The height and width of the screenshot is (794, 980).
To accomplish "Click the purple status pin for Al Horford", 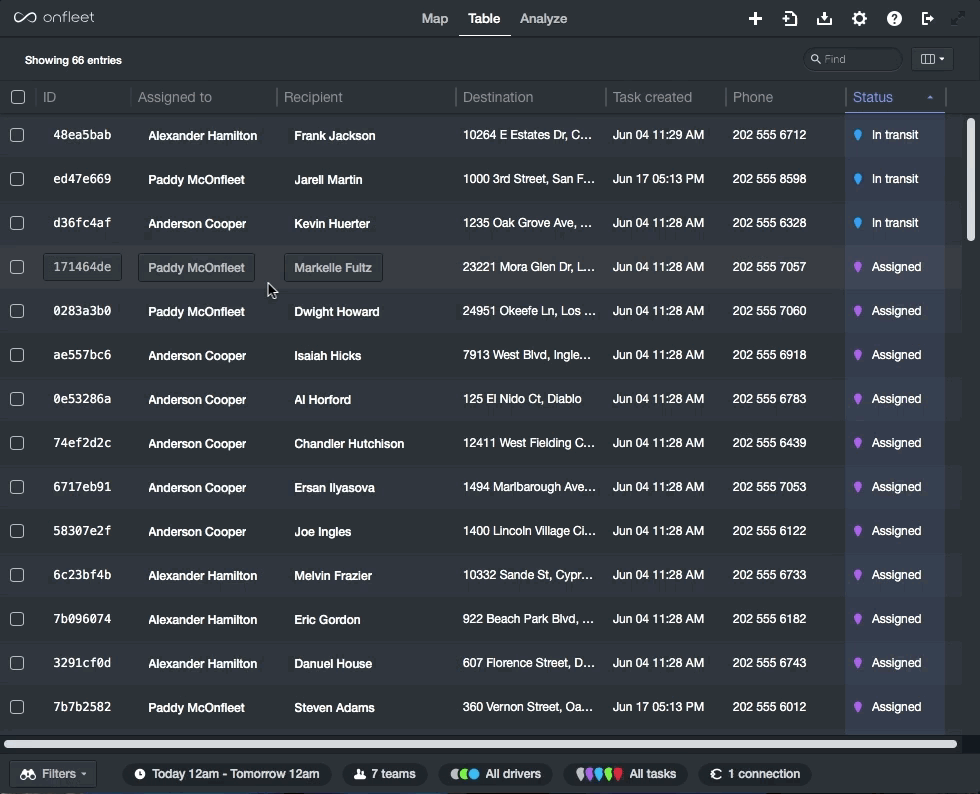I will point(858,399).
